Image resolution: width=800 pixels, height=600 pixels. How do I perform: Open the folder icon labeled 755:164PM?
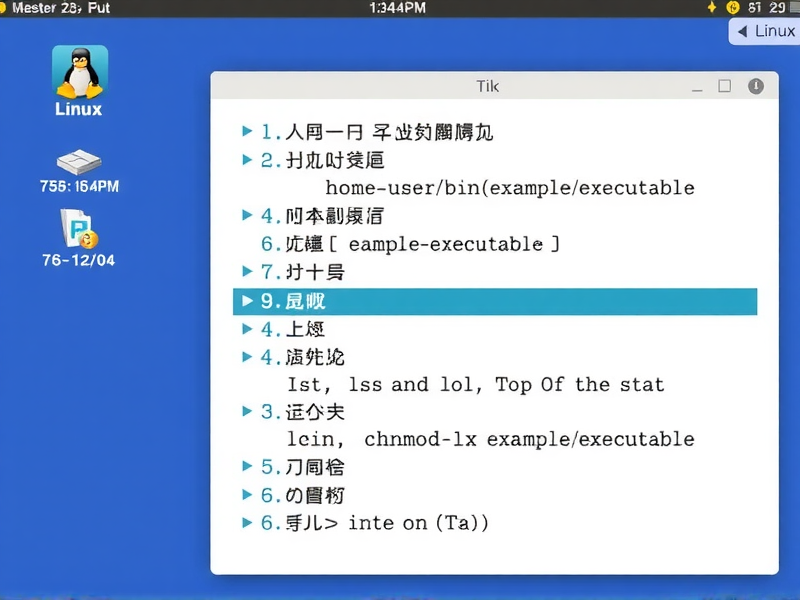80,162
